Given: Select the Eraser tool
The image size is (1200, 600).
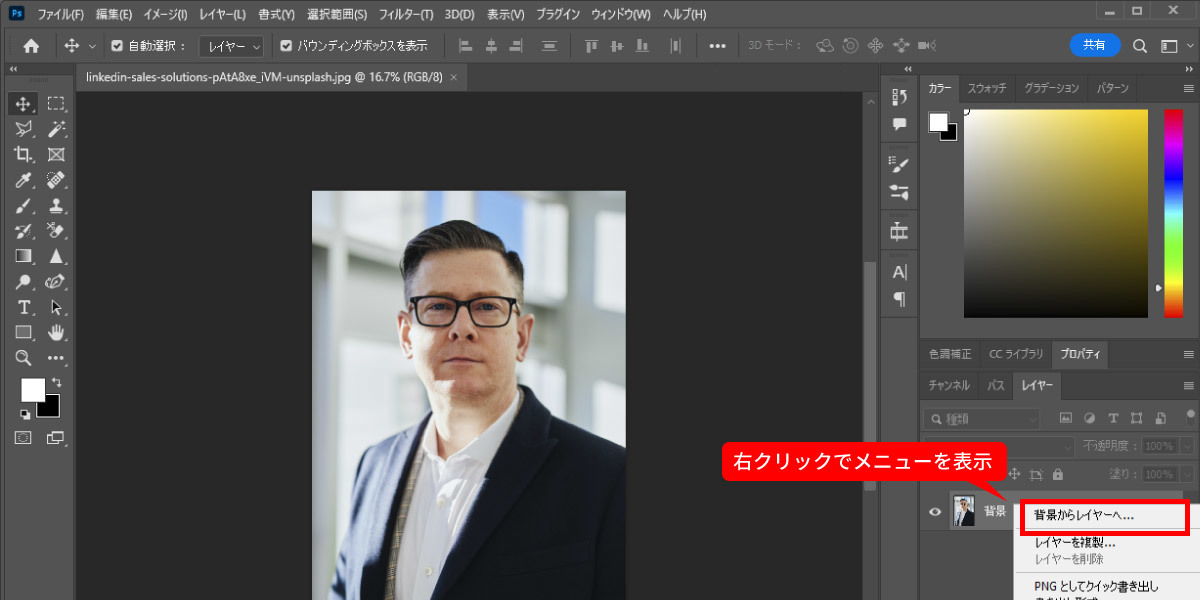Looking at the screenshot, I should pos(57,231).
